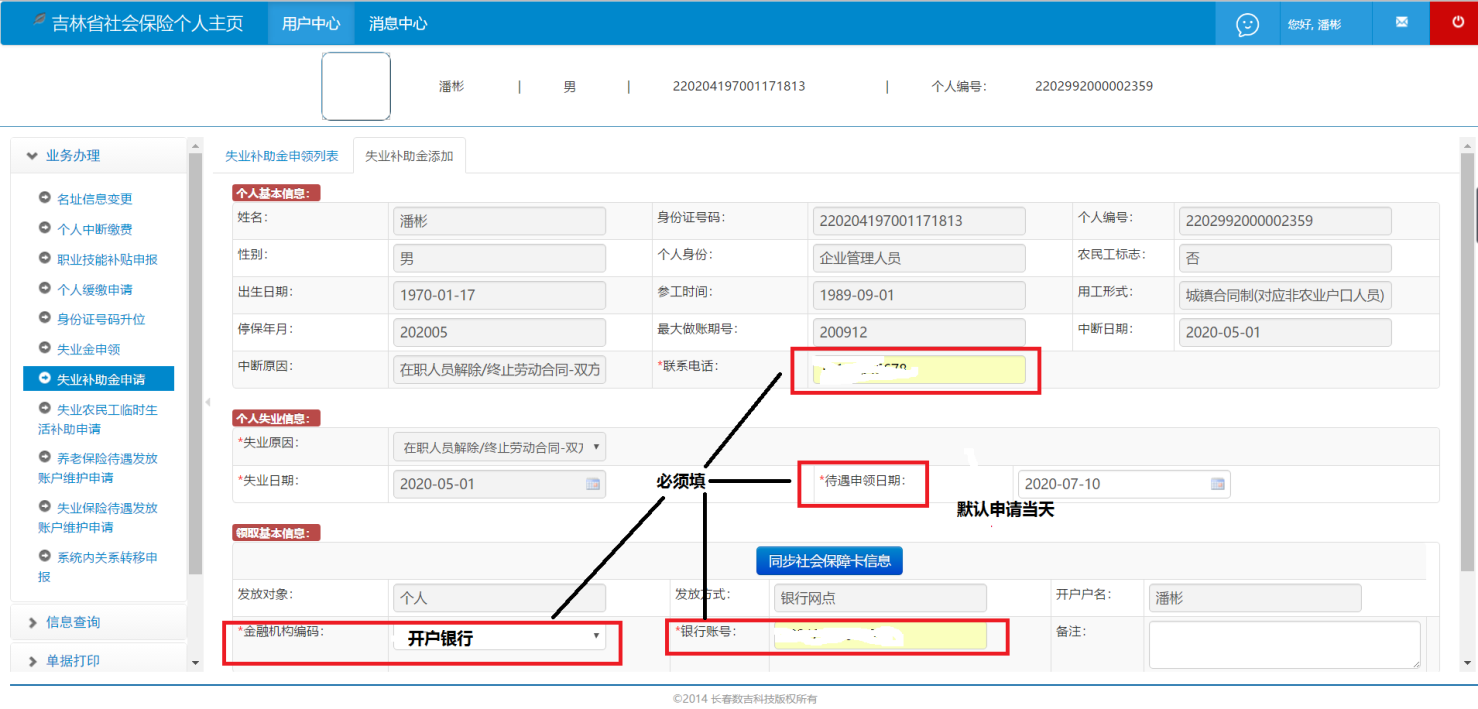
Task: Open the 金融机构编码 bank dropdown
Action: coord(596,636)
